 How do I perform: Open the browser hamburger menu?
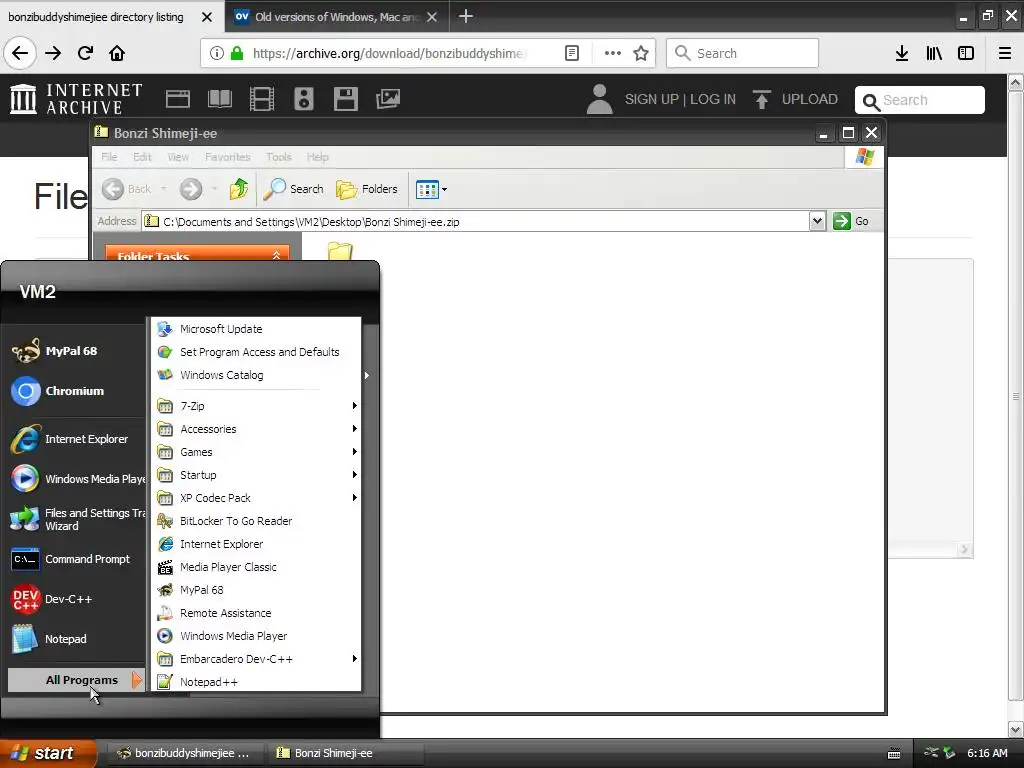1005,53
